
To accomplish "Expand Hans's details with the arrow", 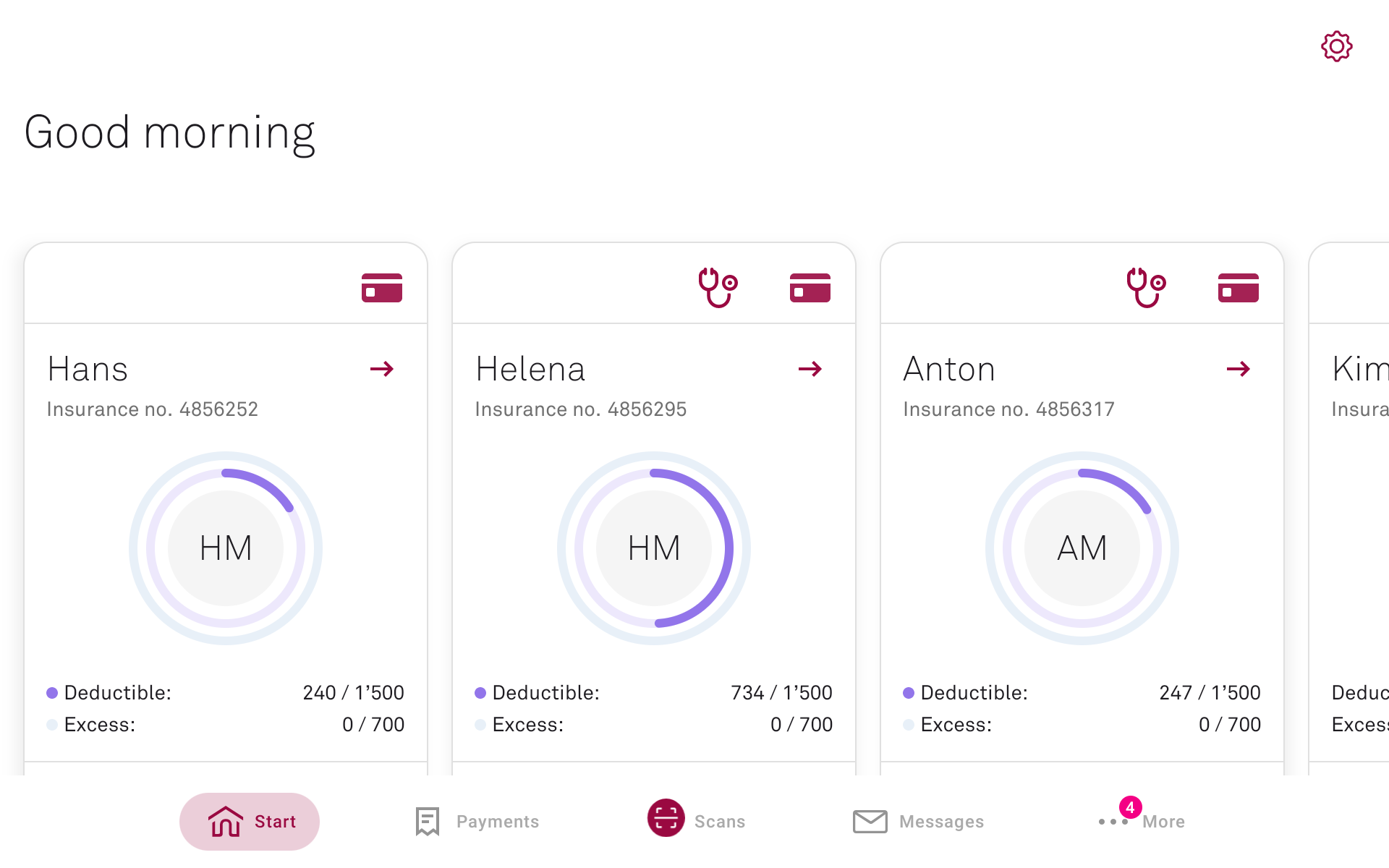I will [x=382, y=369].
